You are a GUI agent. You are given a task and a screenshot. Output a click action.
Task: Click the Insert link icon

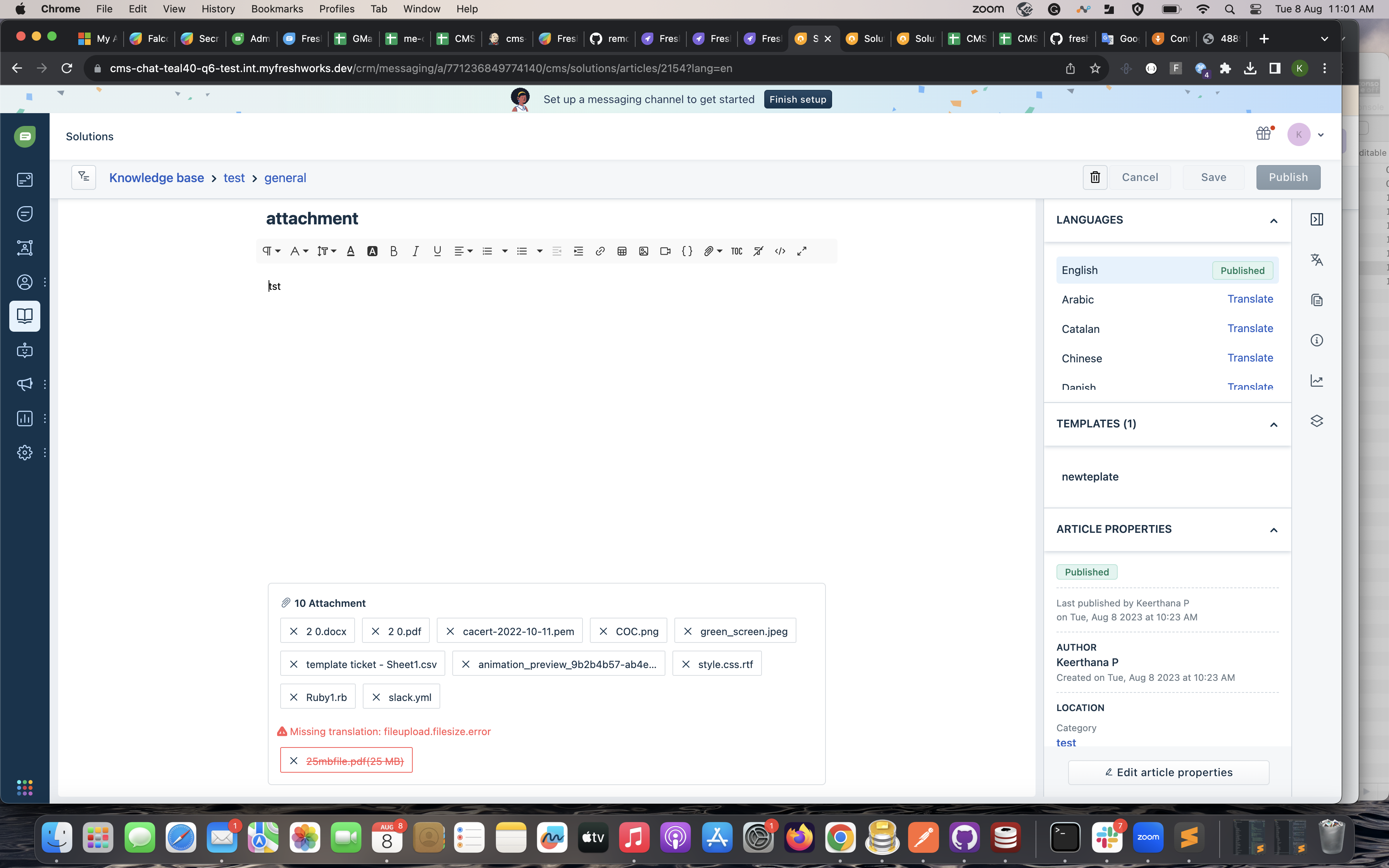[600, 251]
